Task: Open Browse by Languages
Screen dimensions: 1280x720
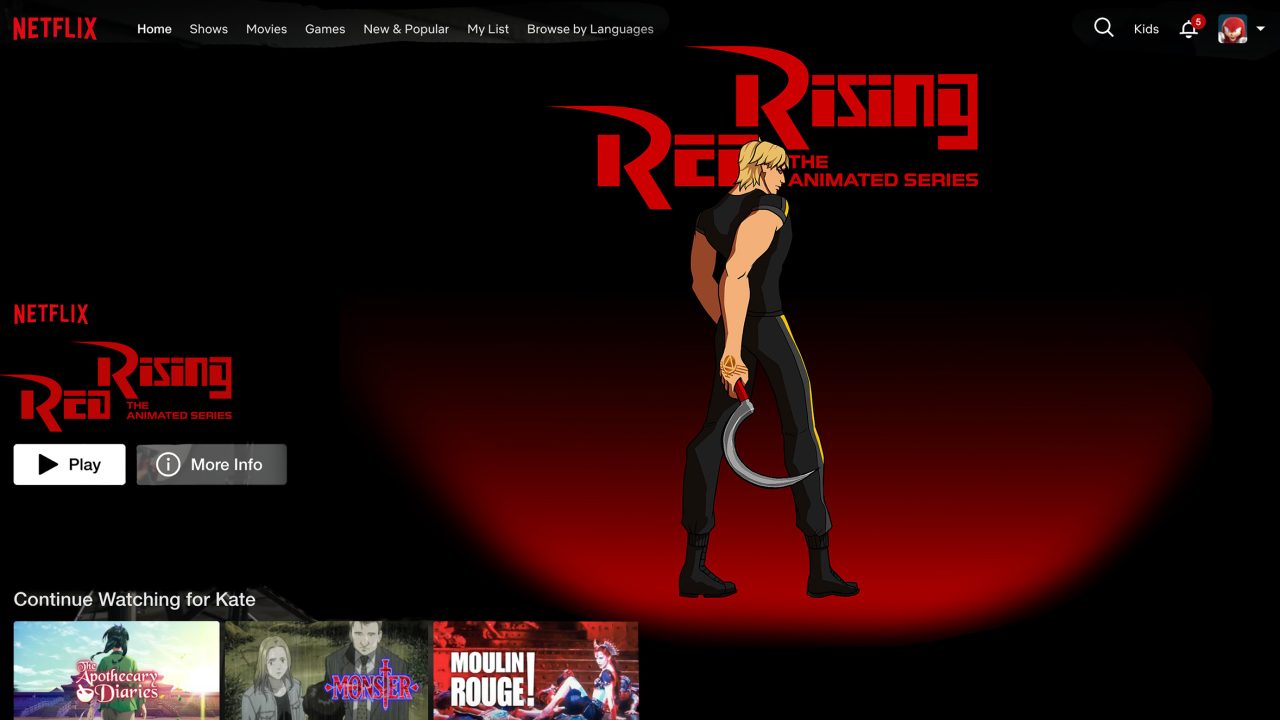Action: pos(590,29)
